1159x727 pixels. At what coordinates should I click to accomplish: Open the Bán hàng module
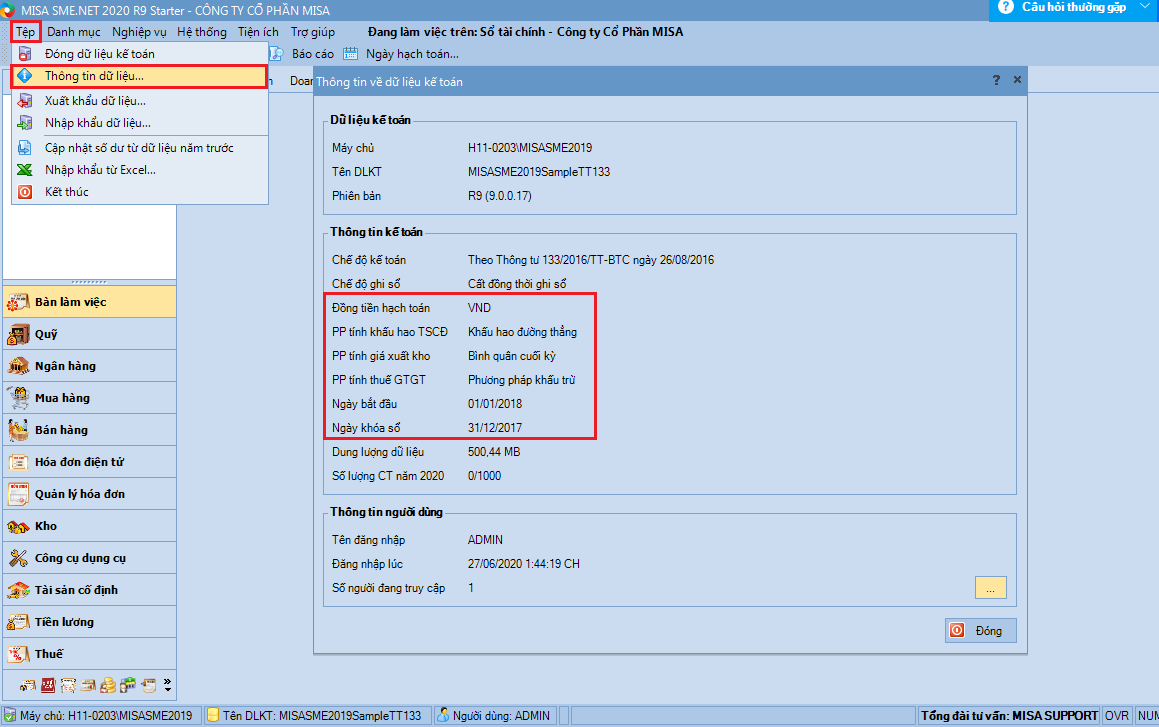click(x=89, y=430)
